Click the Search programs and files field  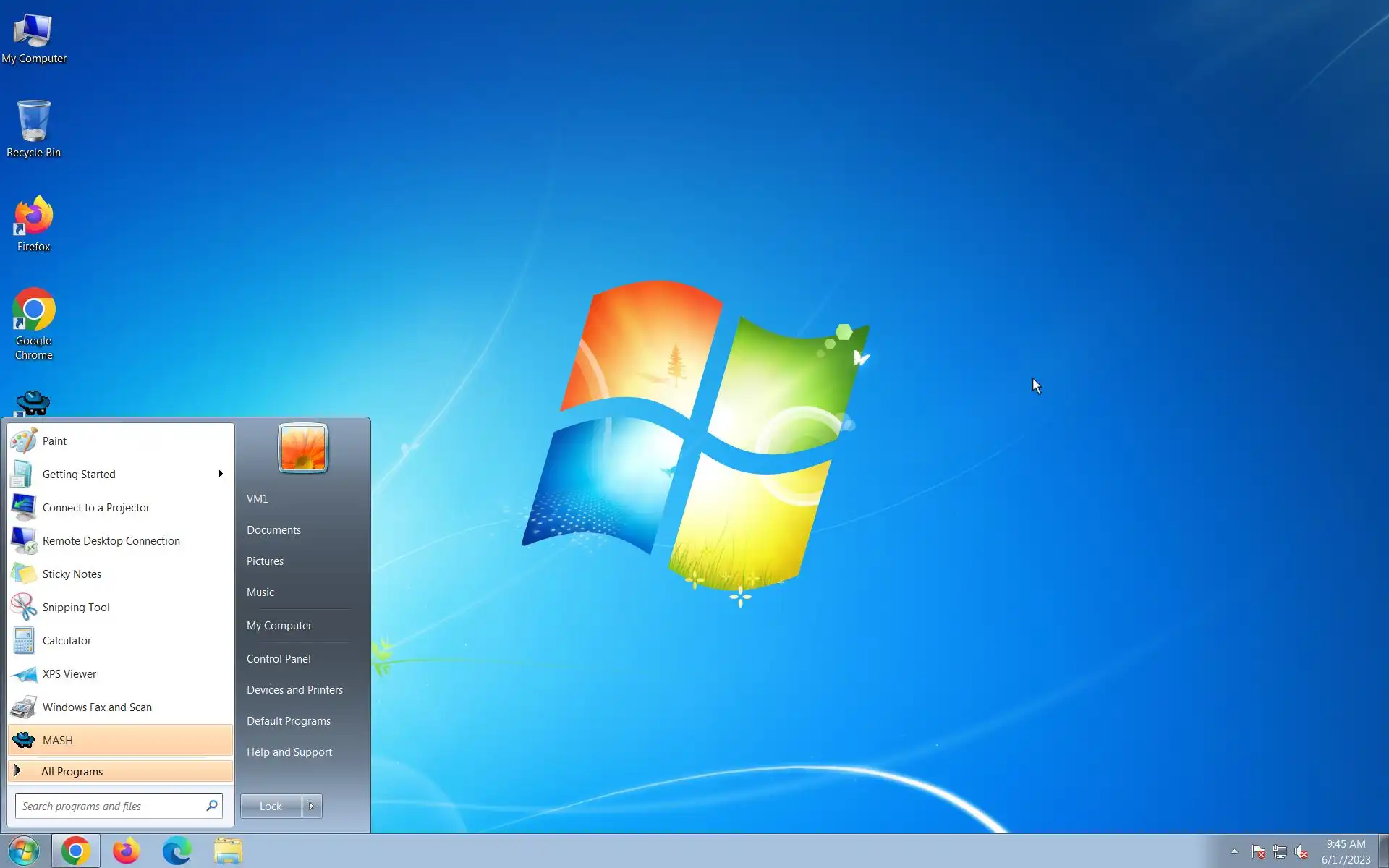click(109, 806)
